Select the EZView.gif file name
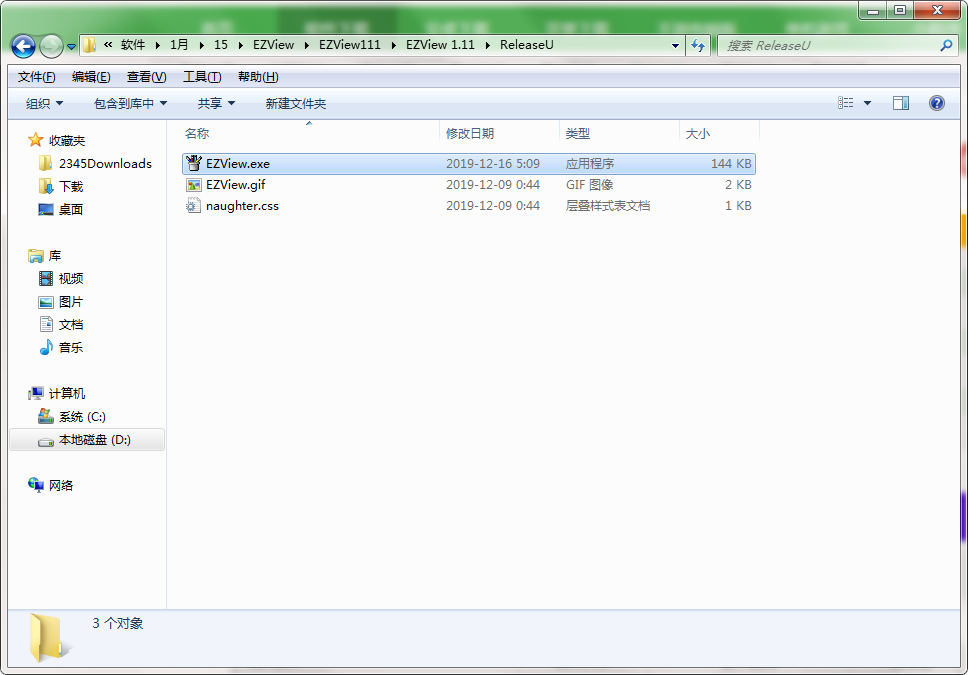The height and width of the screenshot is (675, 968). pyautogui.click(x=236, y=185)
